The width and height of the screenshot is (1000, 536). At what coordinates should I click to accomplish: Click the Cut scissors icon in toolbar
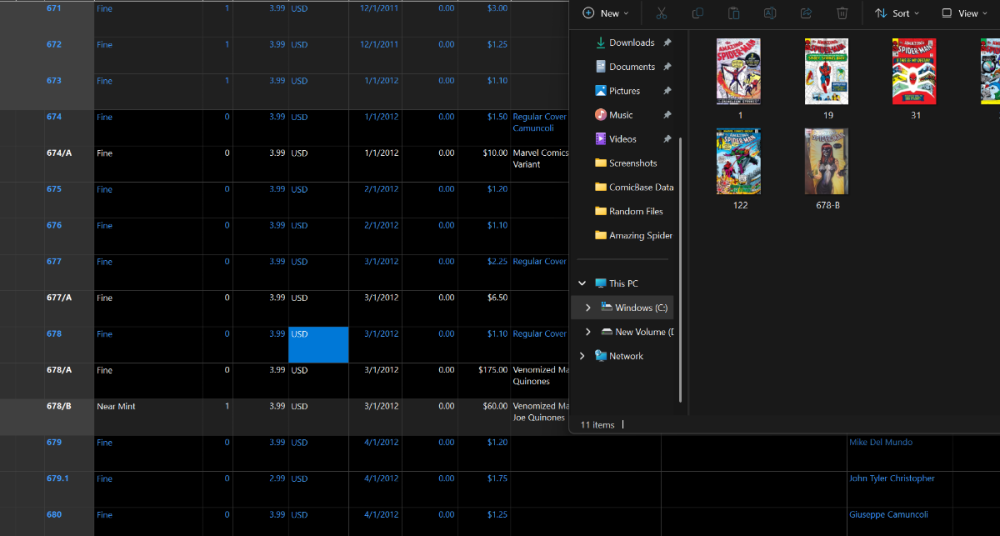(x=661, y=14)
